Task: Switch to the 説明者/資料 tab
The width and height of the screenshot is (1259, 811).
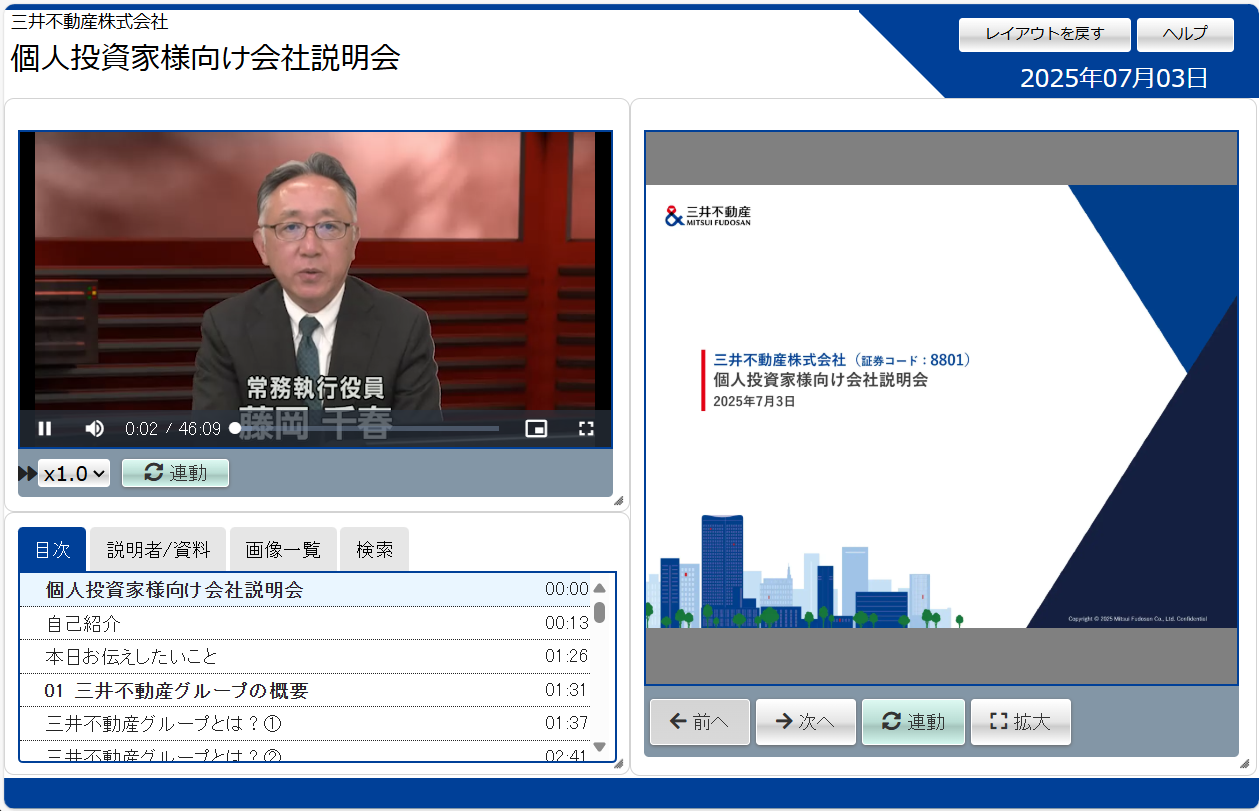Action: (x=159, y=549)
